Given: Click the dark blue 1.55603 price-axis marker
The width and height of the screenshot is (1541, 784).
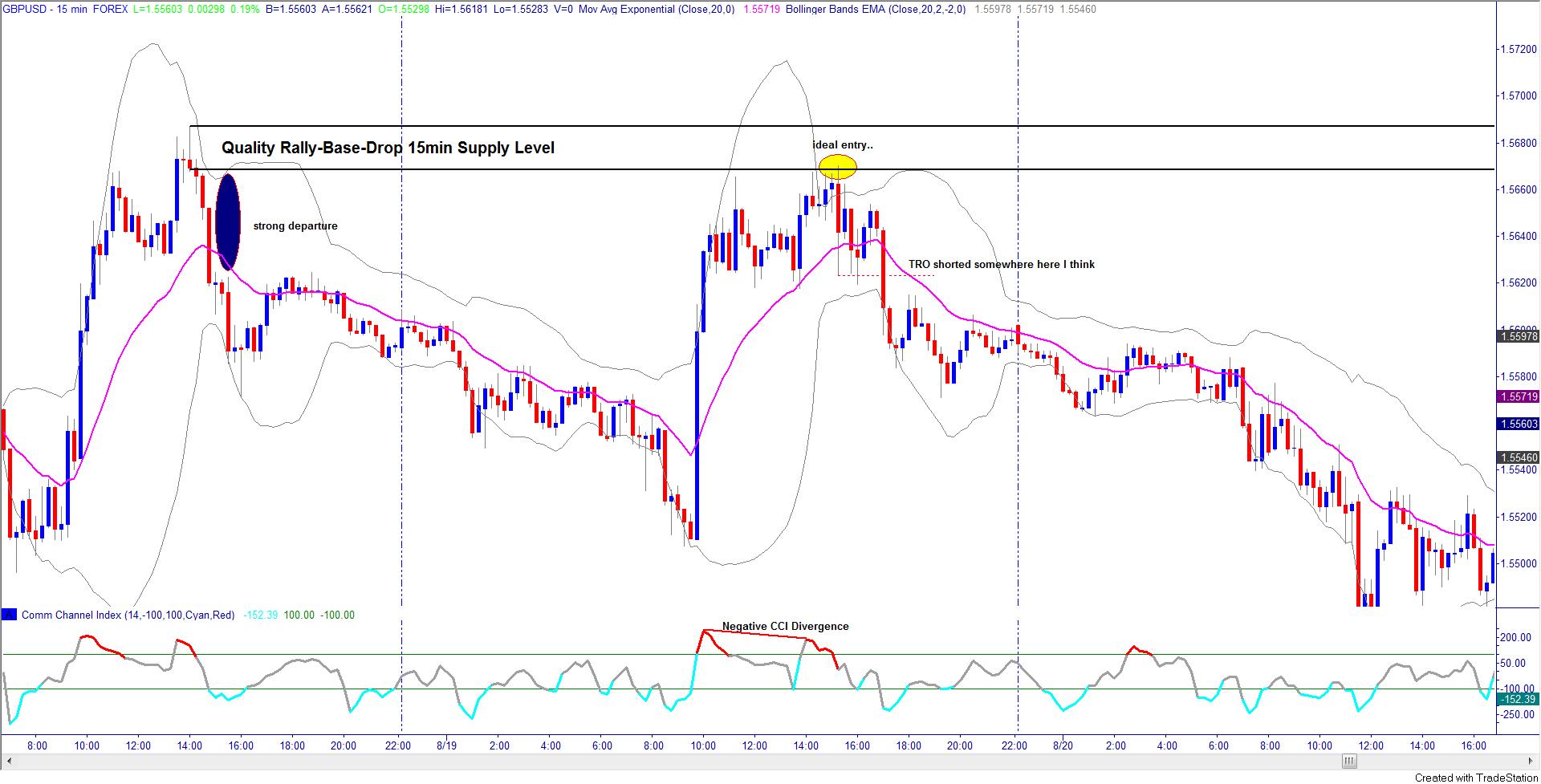Looking at the screenshot, I should pos(1519,423).
